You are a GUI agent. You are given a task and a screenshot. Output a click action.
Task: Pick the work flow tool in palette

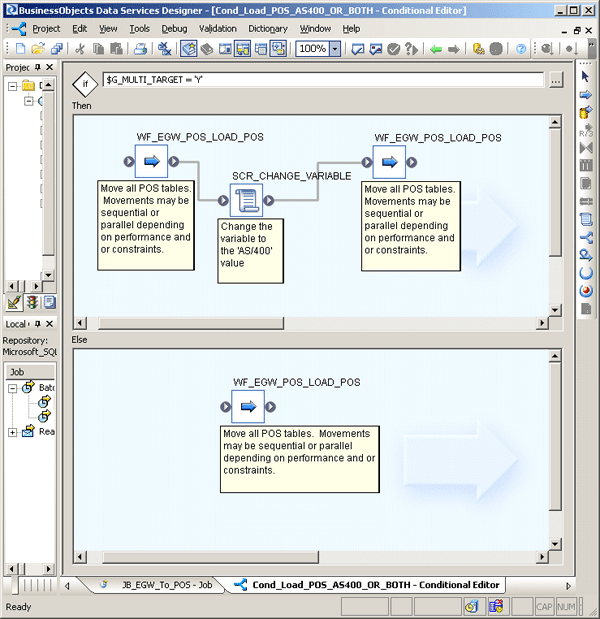pyautogui.click(x=585, y=96)
